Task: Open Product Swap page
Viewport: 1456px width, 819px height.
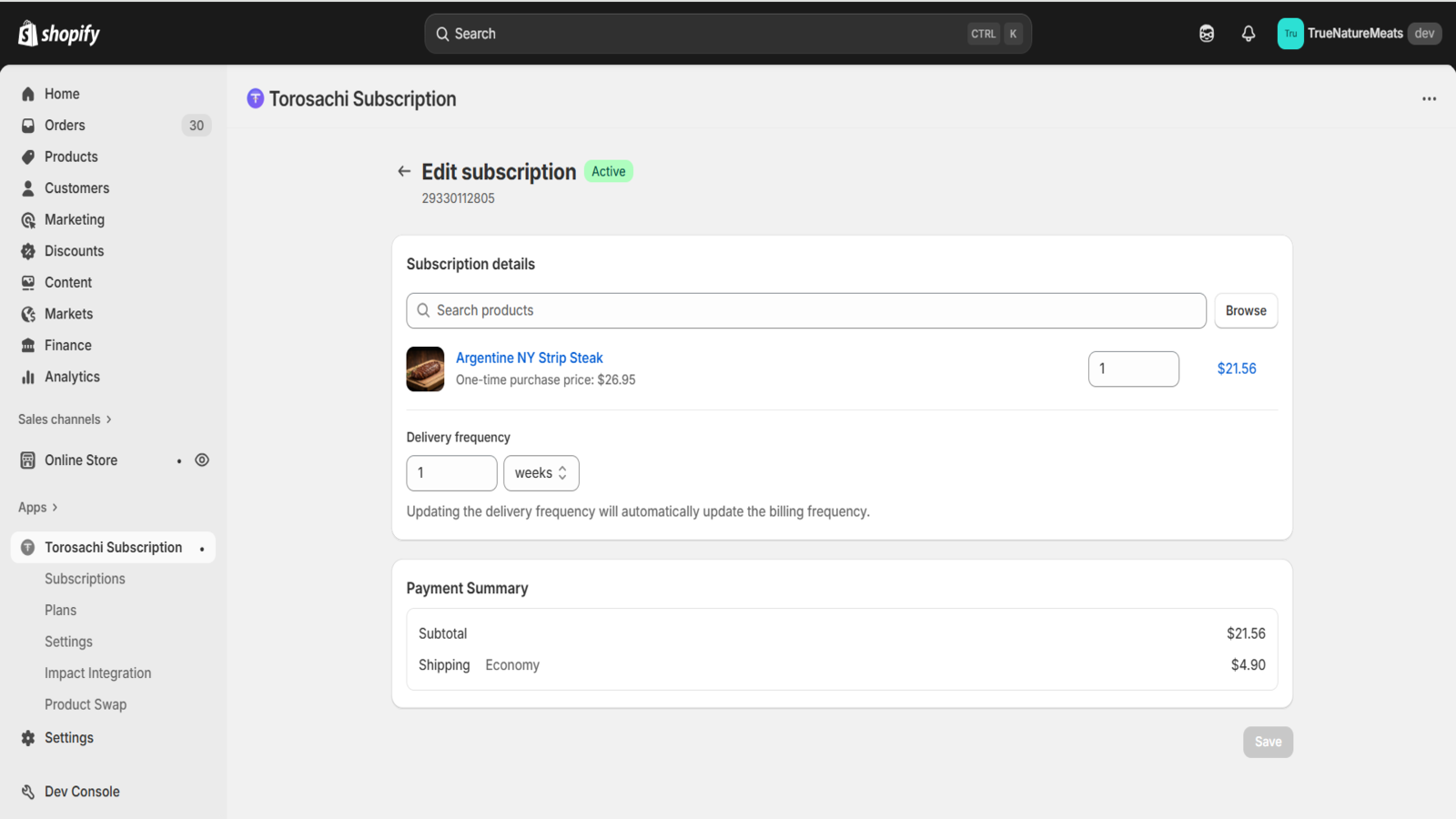Action: point(86,704)
